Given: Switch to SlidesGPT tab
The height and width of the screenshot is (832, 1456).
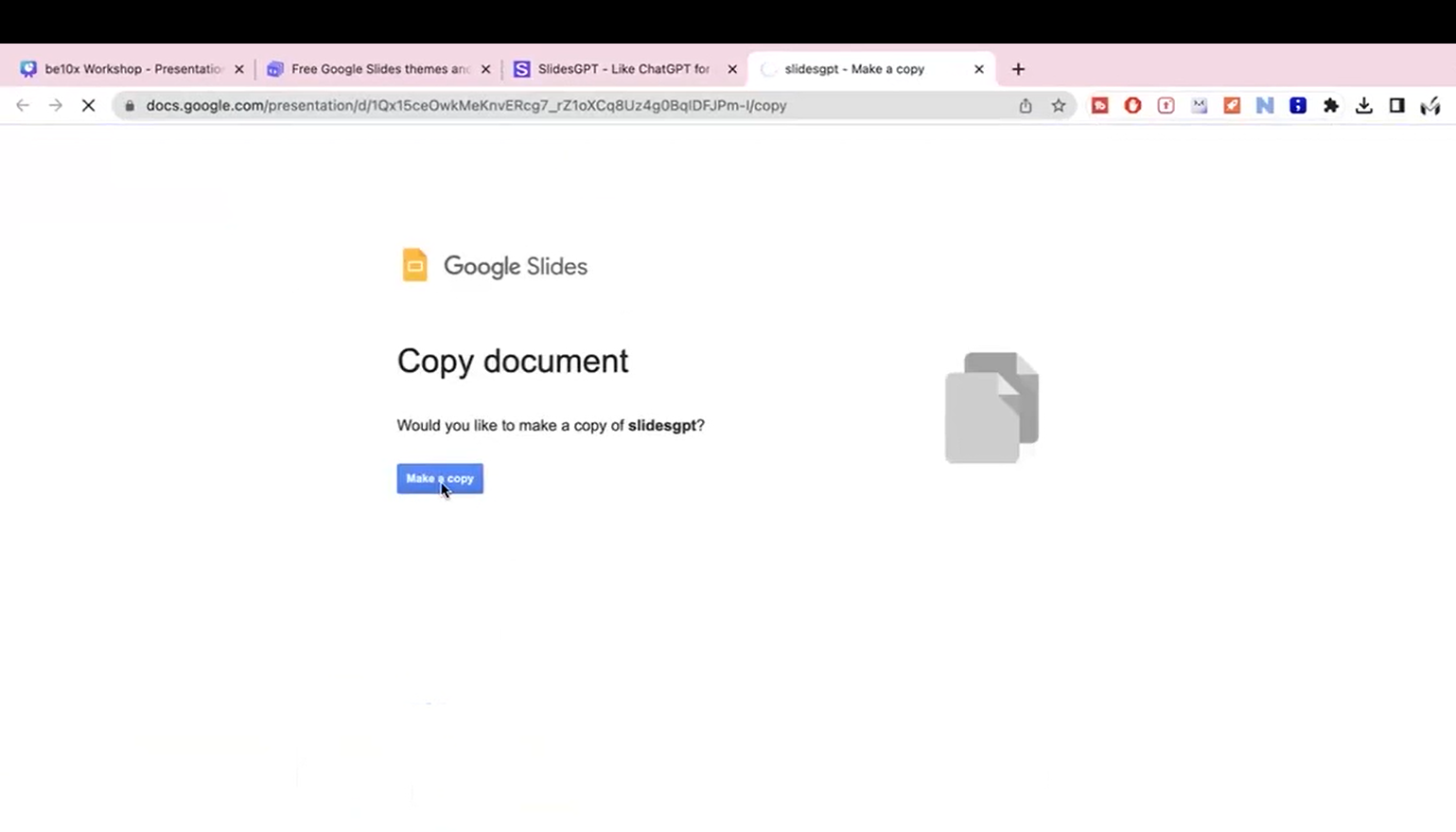Looking at the screenshot, I should pos(624,69).
